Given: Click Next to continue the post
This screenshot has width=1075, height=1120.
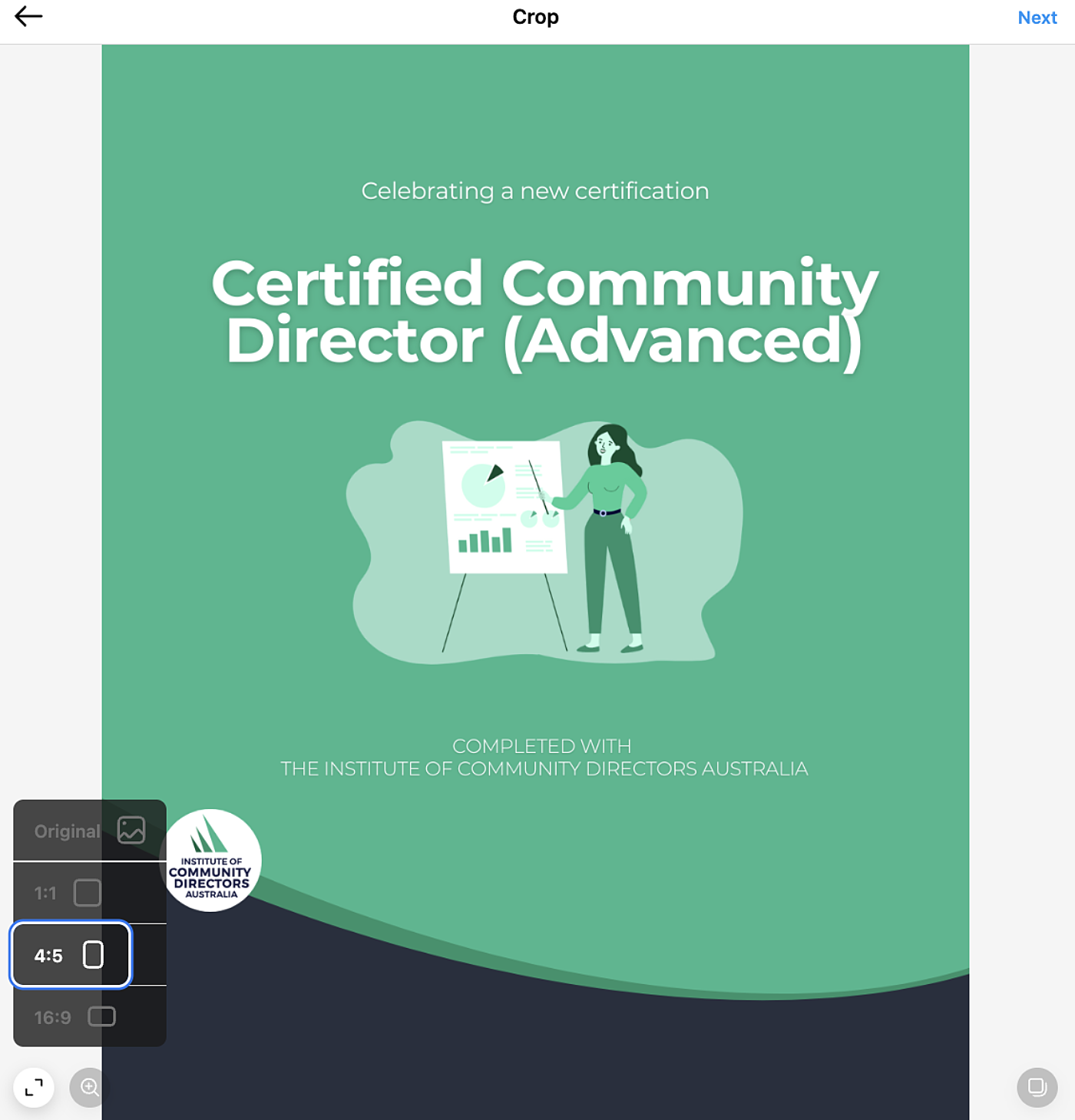Looking at the screenshot, I should point(1037,18).
